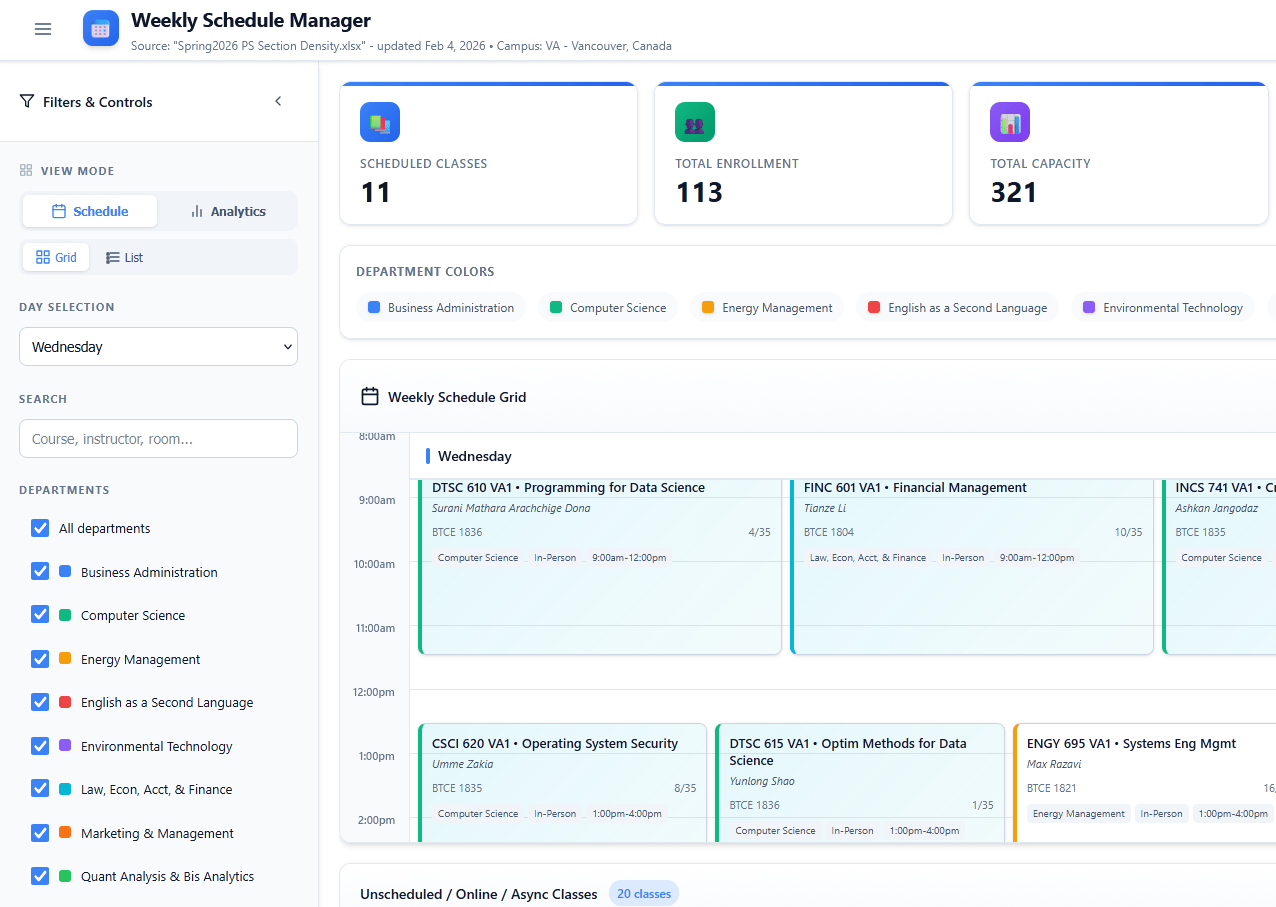Click the Weekly Schedule Grid calendar icon
Screen dimensions: 1276x907
[x=371, y=396]
